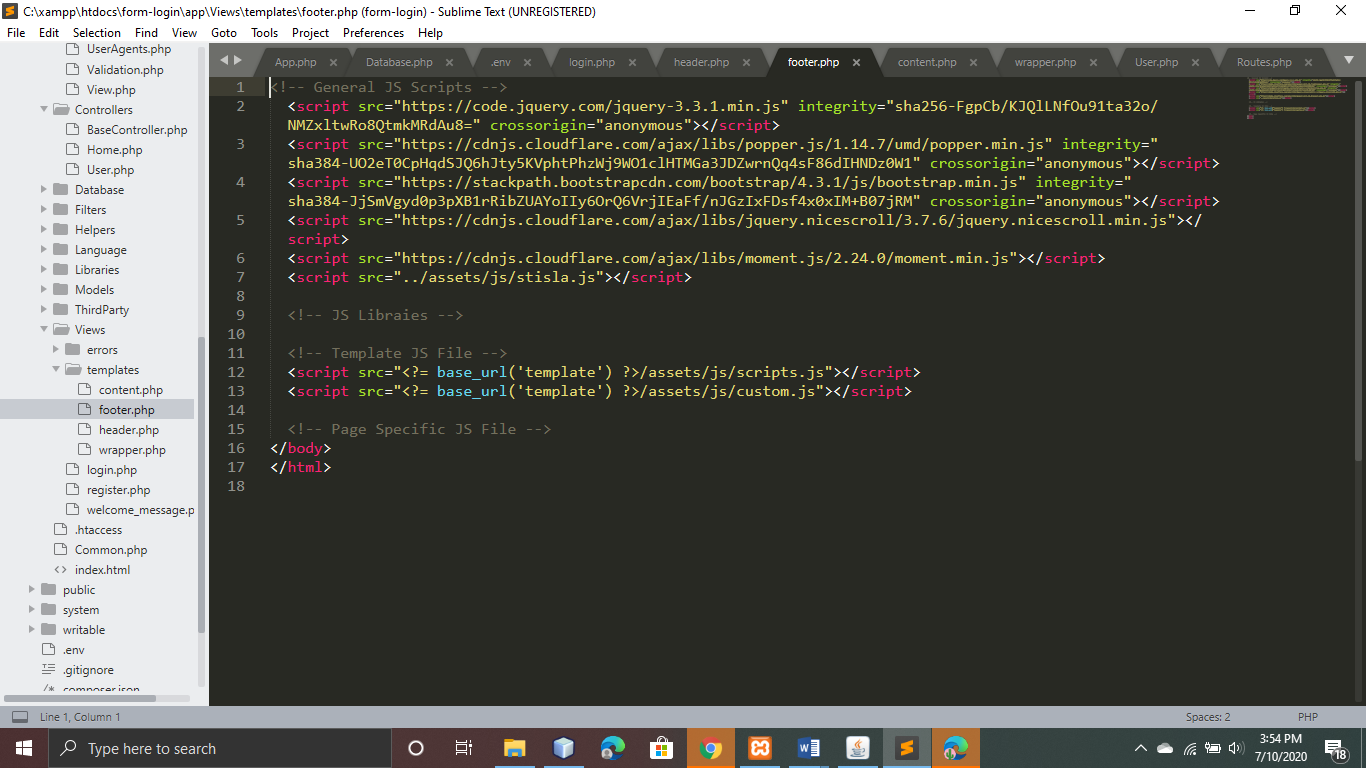Expand the Libraries folder
This screenshot has height=768, width=1366.
click(44, 269)
